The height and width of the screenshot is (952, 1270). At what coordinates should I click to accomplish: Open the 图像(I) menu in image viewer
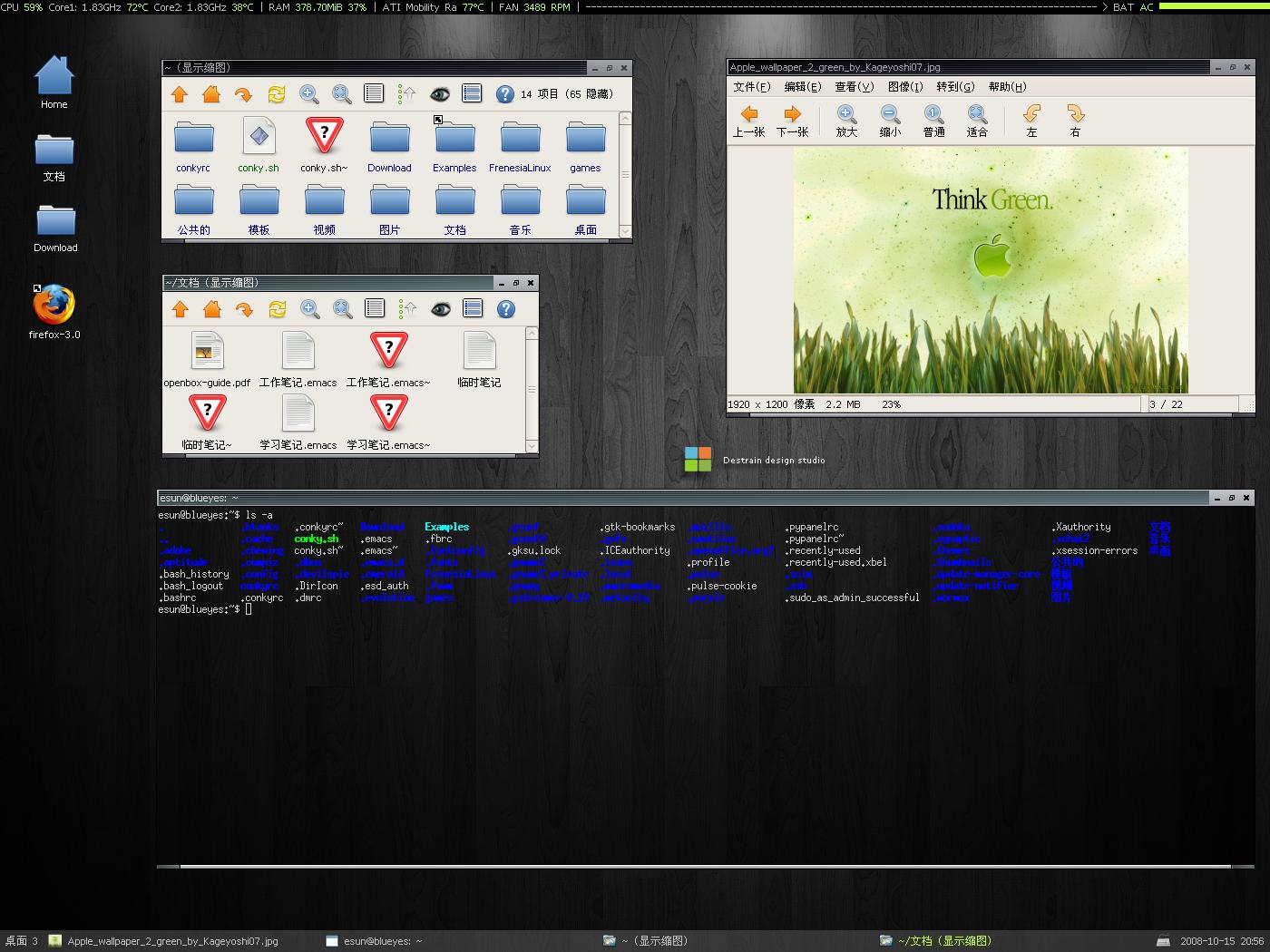(905, 87)
